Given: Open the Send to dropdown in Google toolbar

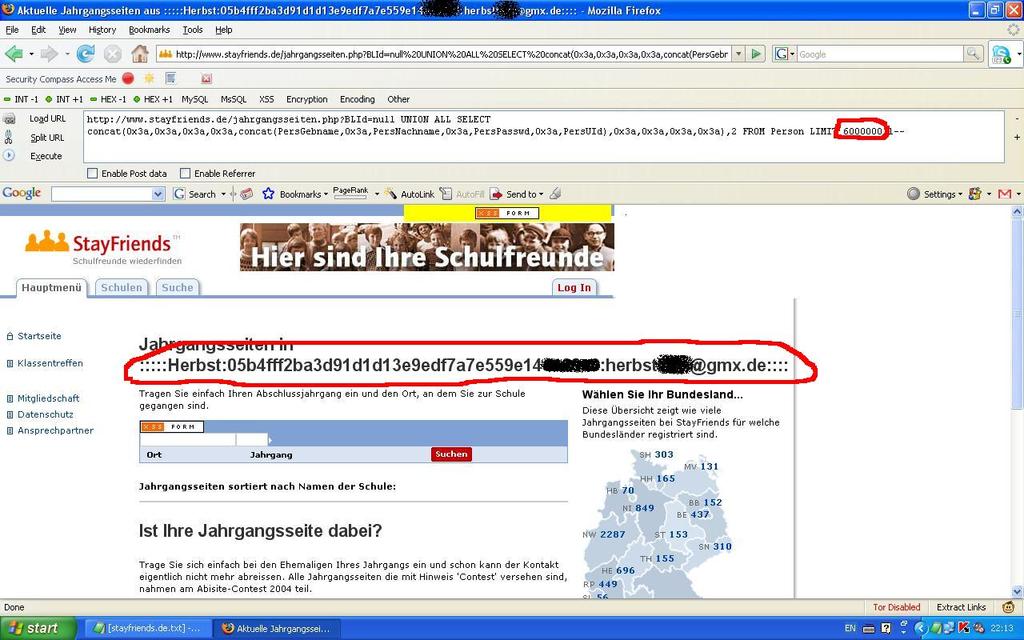Looking at the screenshot, I should [541, 195].
